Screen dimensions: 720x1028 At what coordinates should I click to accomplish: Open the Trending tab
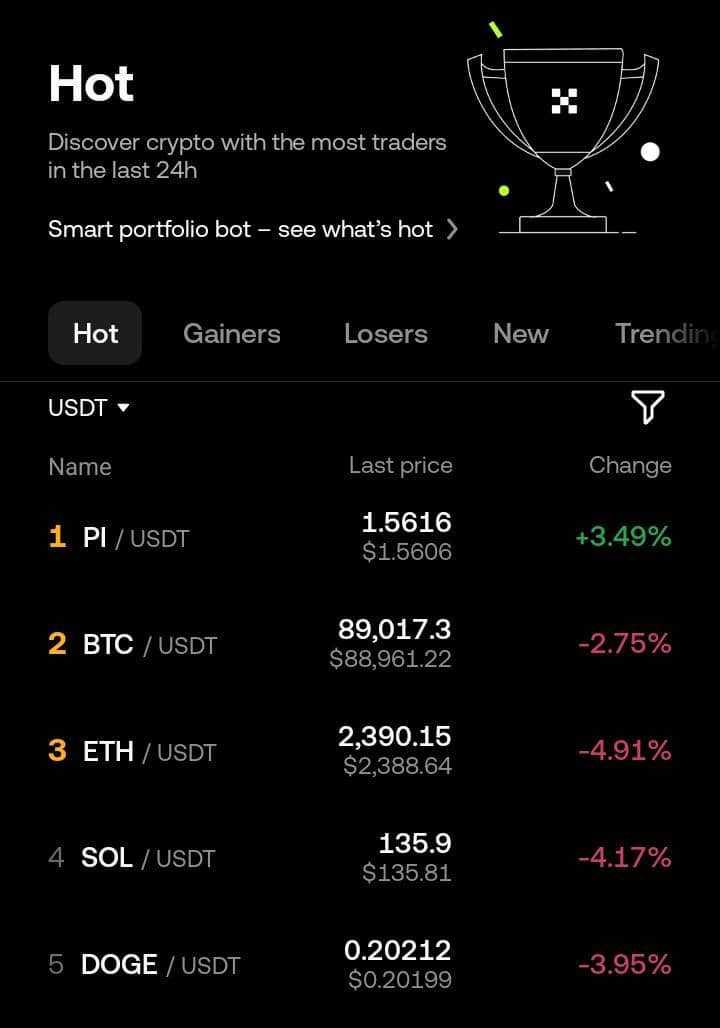[665, 334]
